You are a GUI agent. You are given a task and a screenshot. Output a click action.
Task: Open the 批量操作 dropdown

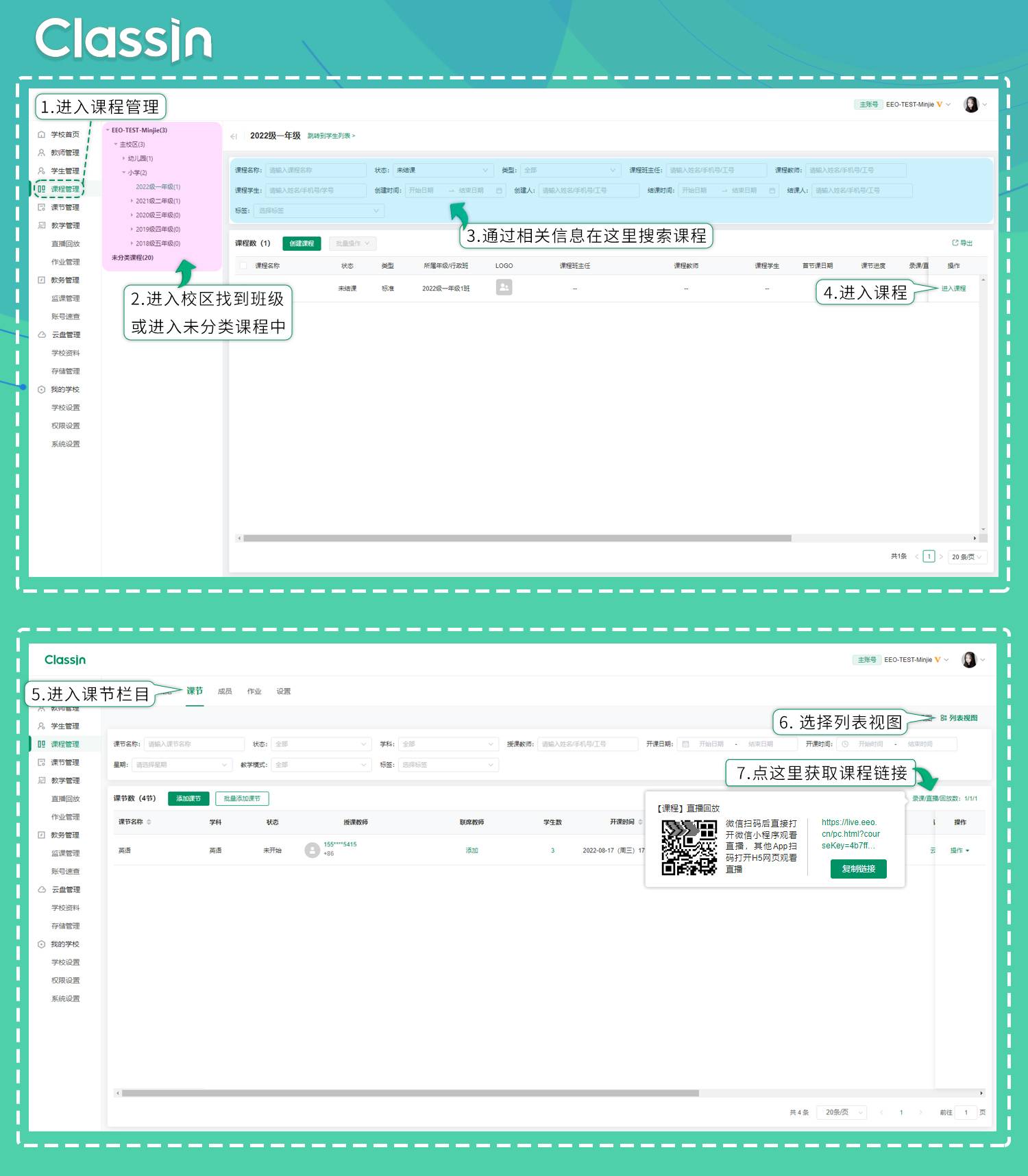pos(353,243)
